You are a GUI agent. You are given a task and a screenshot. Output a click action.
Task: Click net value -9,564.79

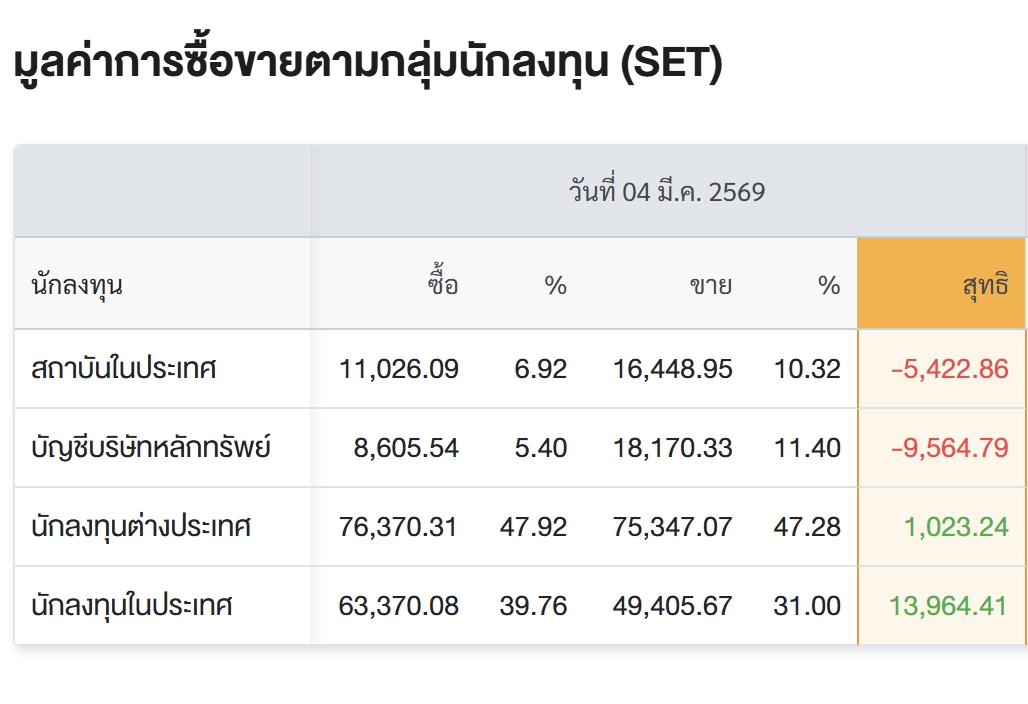pyautogui.click(x=949, y=447)
